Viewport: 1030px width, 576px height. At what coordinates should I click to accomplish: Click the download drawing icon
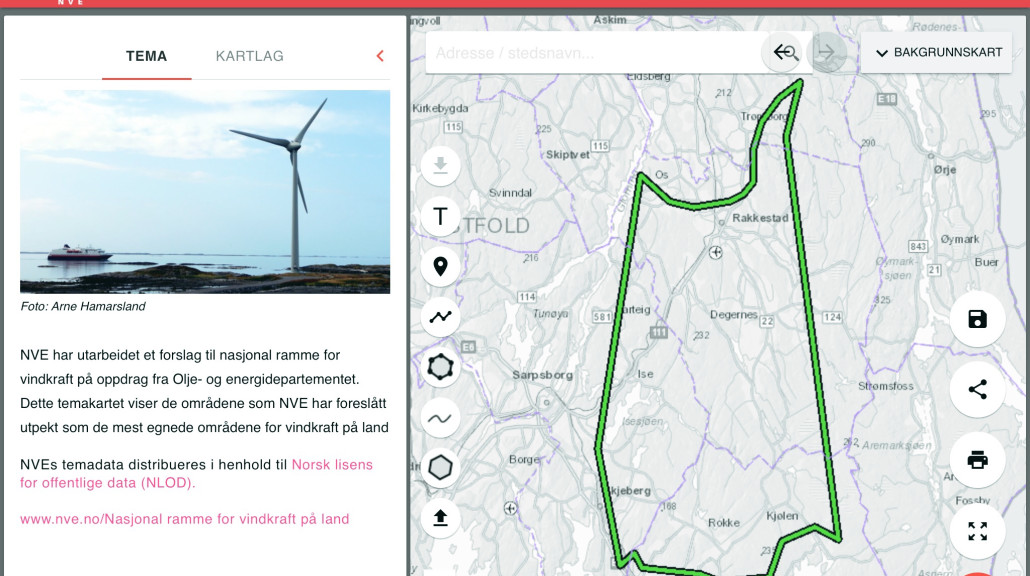point(440,165)
